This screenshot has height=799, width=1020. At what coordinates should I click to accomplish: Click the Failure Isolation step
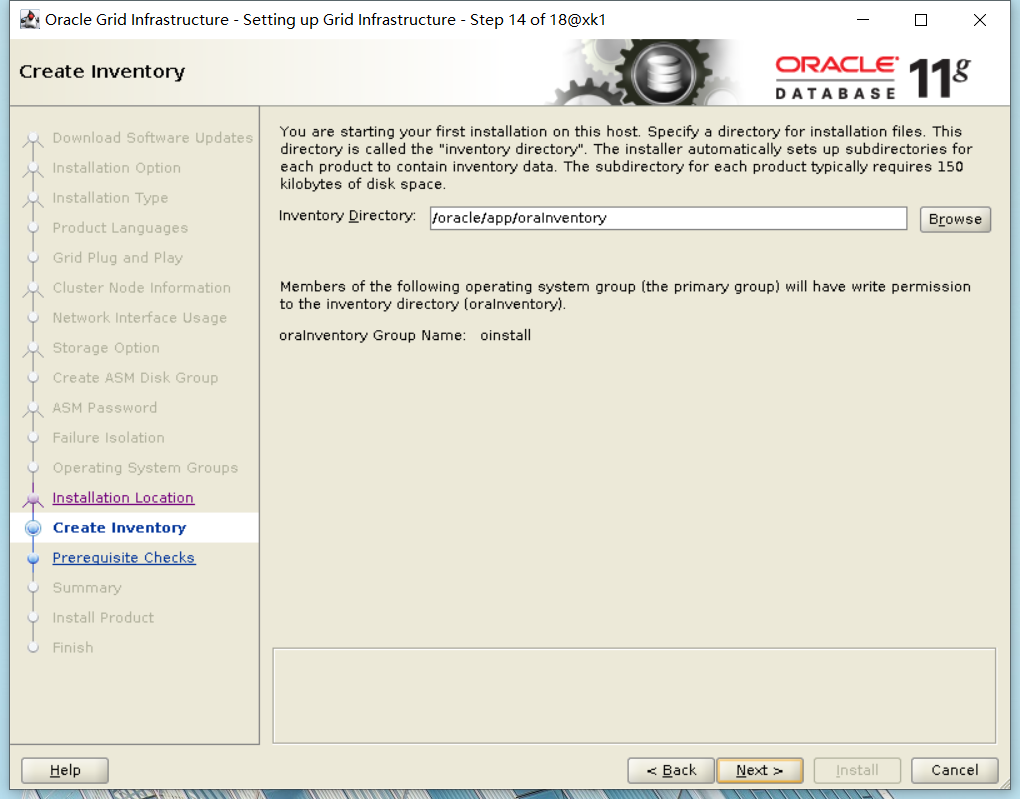point(109,437)
